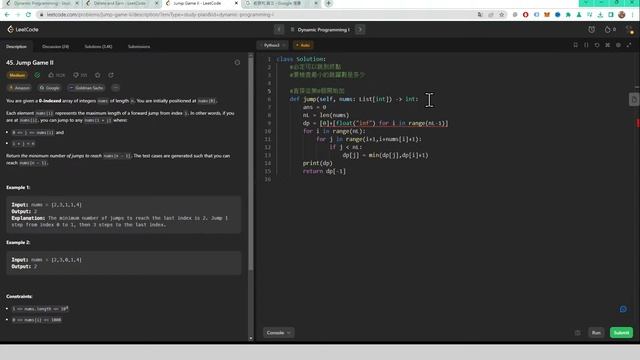Run the code
This screenshot has width=640, height=360.
[596, 333]
